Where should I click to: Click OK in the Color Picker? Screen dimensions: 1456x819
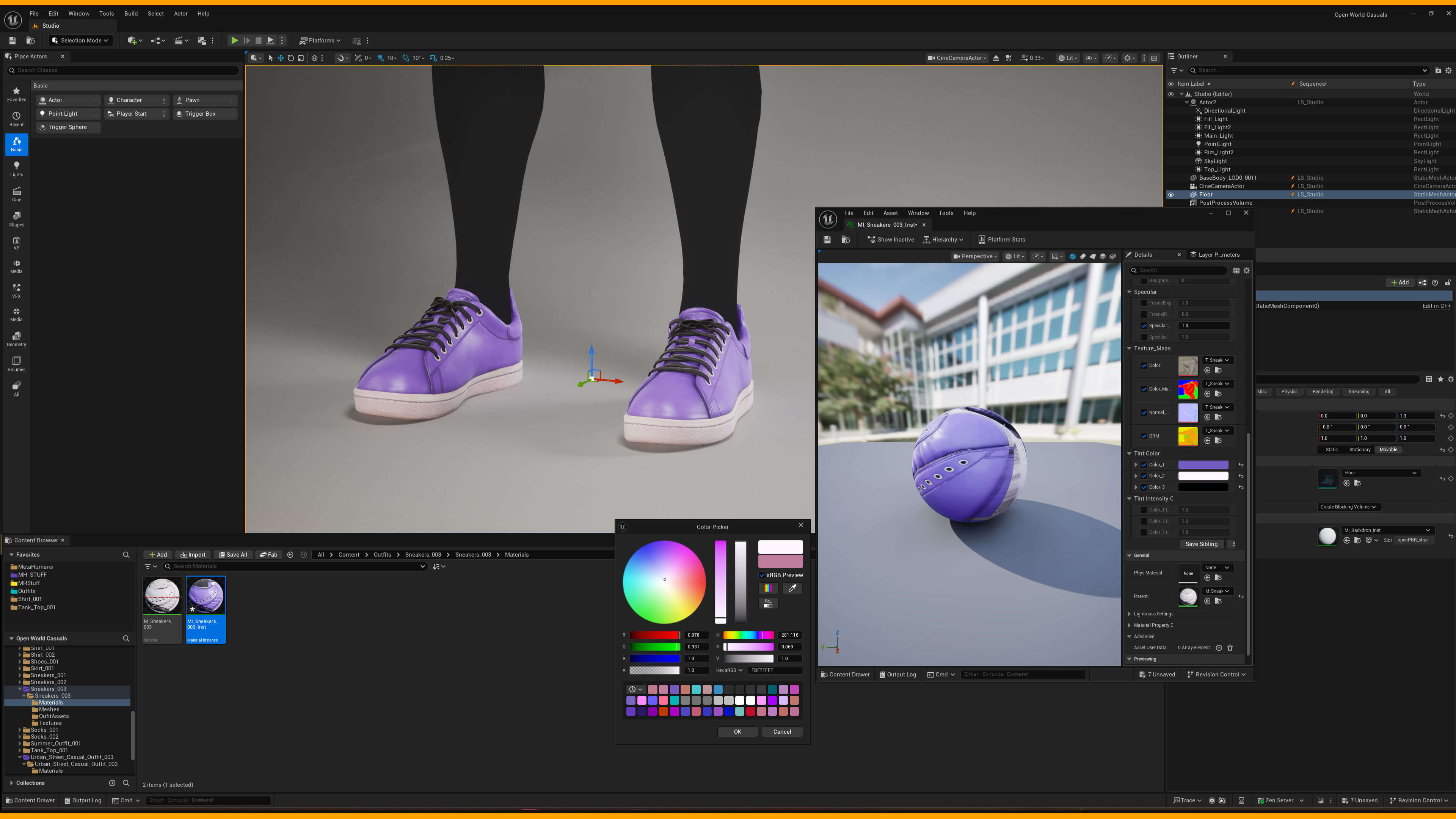[x=737, y=731]
